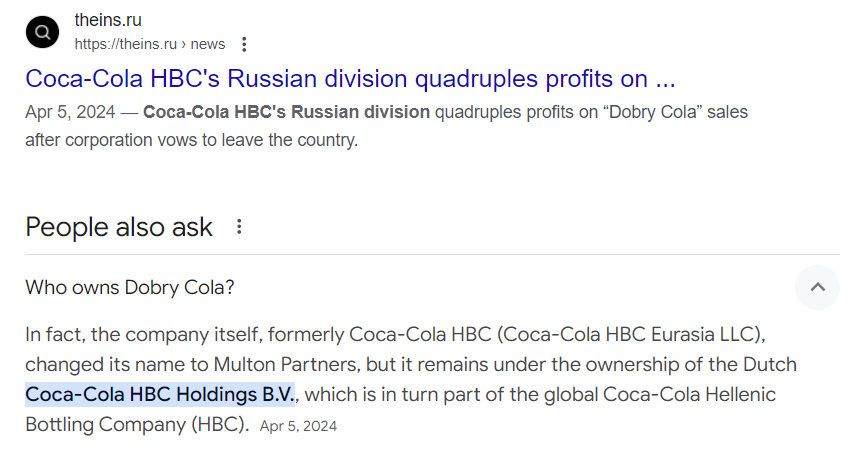Open the "Coca-Cola HBC's Russian division quadruples" headline link
Viewport: 867px width, 451px height.
(x=350, y=78)
